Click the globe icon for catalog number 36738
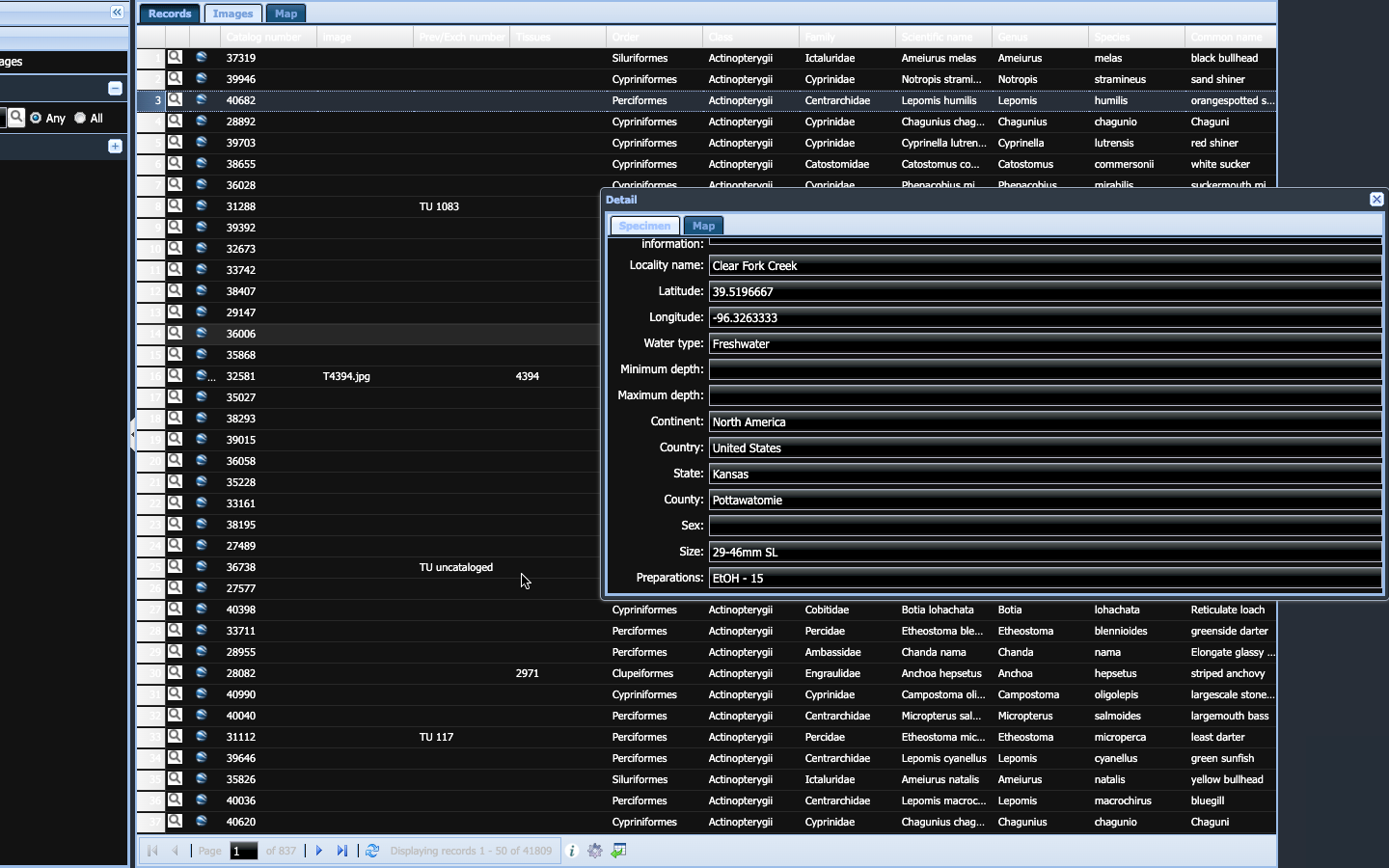Image resolution: width=1389 pixels, height=868 pixels. pyautogui.click(x=202, y=567)
